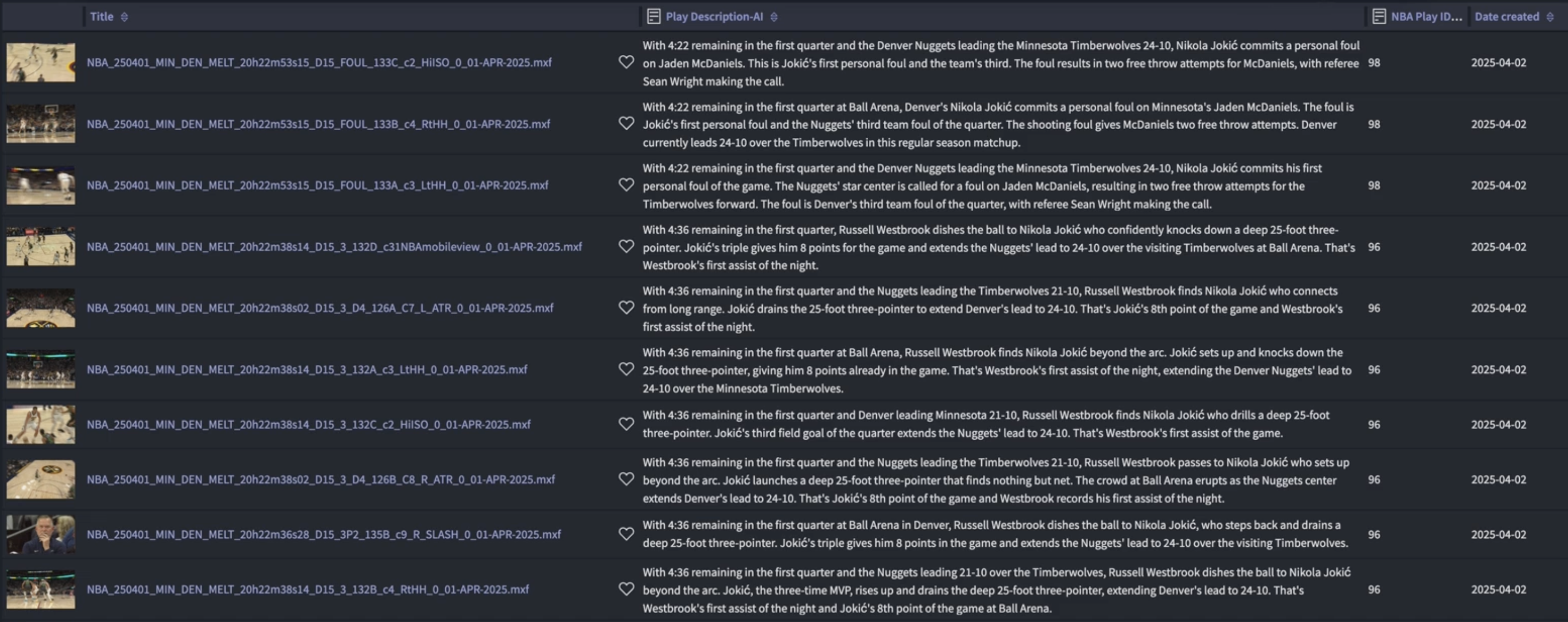The height and width of the screenshot is (622, 1568).
Task: Favorite the 132D_c31NBAmobileview clip
Action: point(627,247)
